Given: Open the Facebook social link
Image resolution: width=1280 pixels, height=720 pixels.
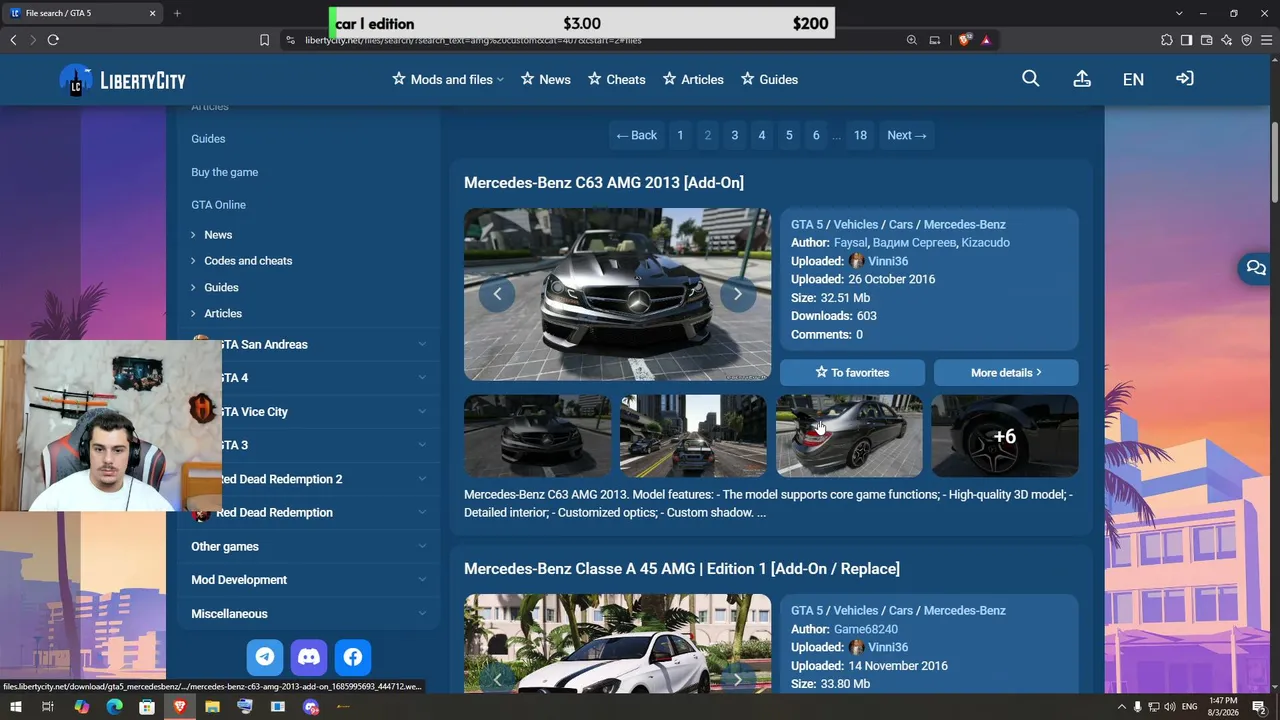Looking at the screenshot, I should tap(353, 657).
